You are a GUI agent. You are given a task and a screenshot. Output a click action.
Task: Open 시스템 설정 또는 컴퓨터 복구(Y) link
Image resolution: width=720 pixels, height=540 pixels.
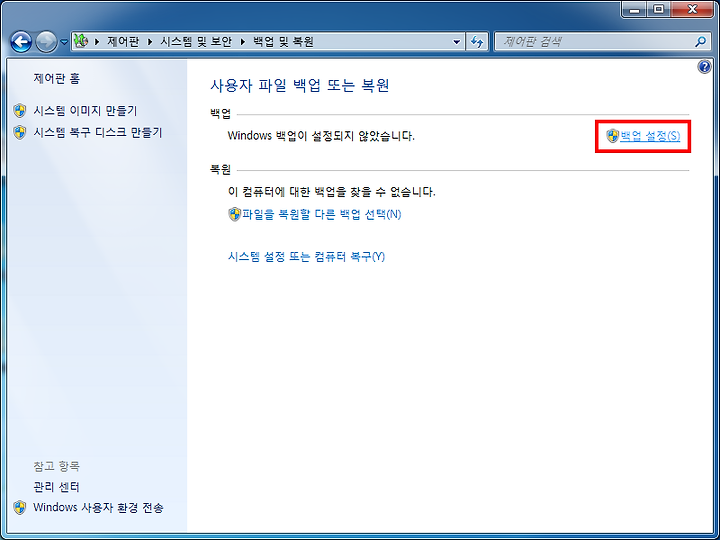306,256
